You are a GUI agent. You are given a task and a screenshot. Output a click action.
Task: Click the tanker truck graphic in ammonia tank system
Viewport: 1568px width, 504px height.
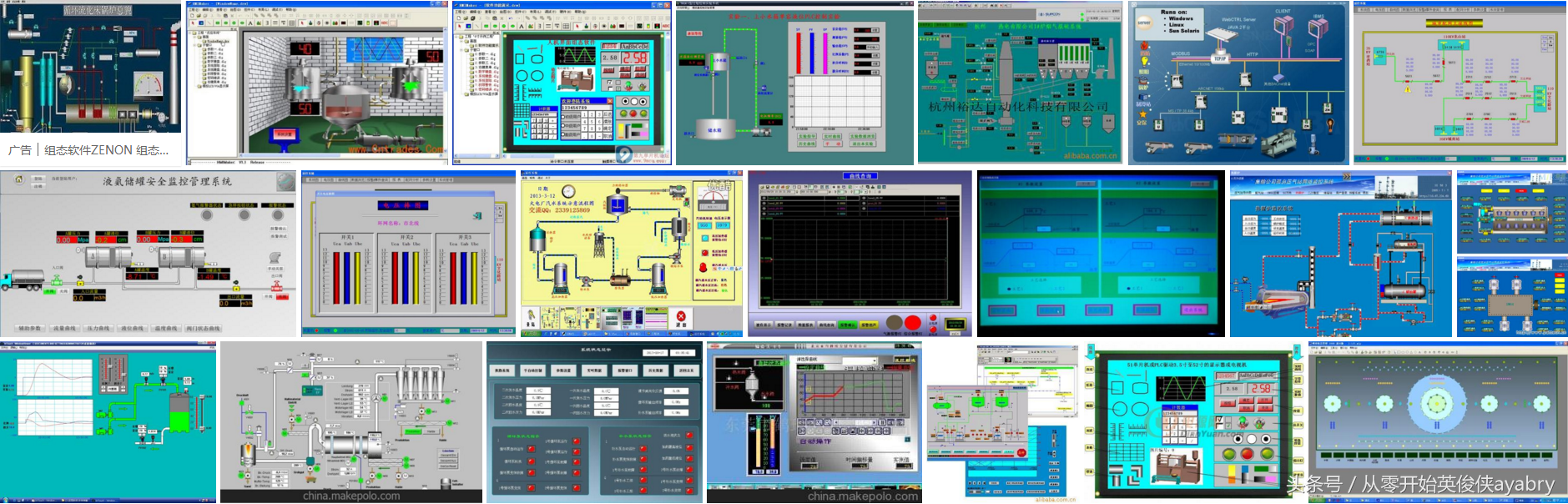point(23,281)
